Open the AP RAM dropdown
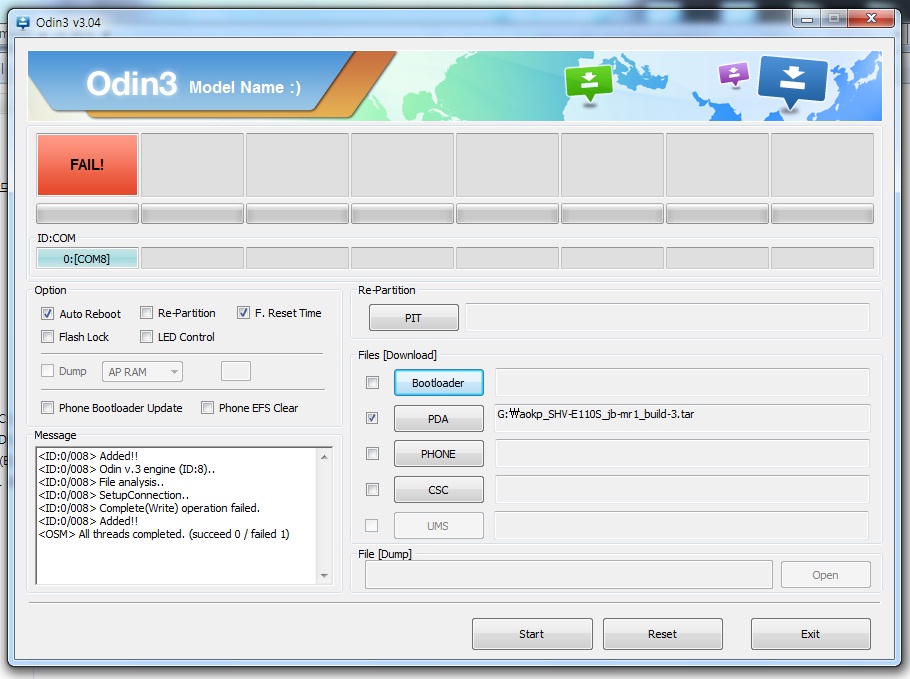Image resolution: width=910 pixels, height=679 pixels. (x=142, y=371)
